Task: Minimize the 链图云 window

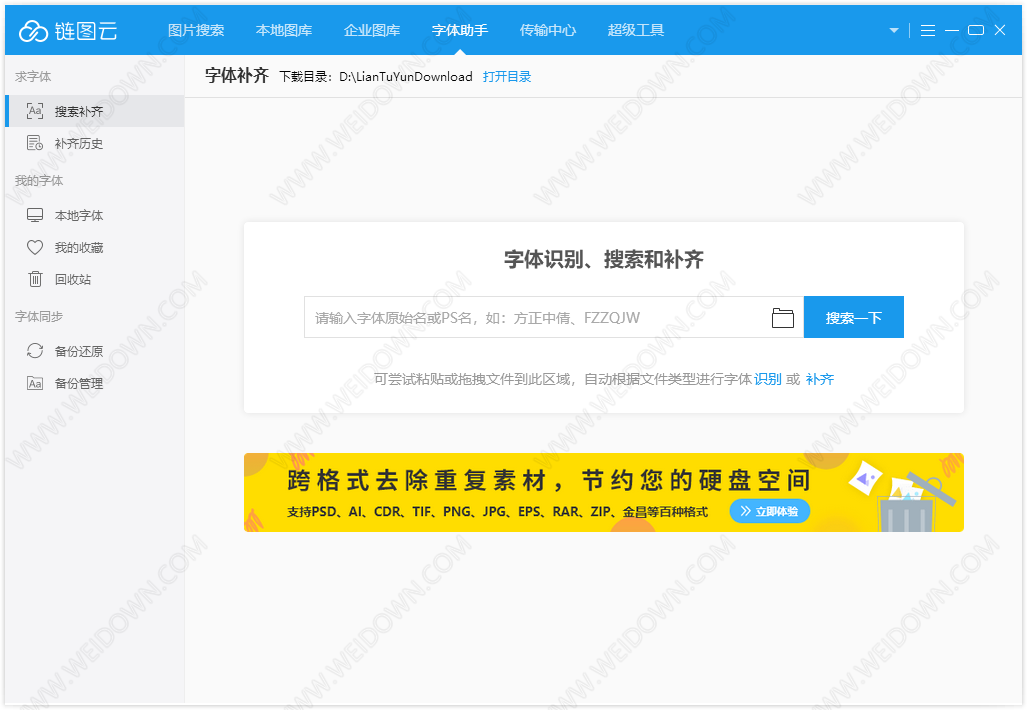Action: 952,30
